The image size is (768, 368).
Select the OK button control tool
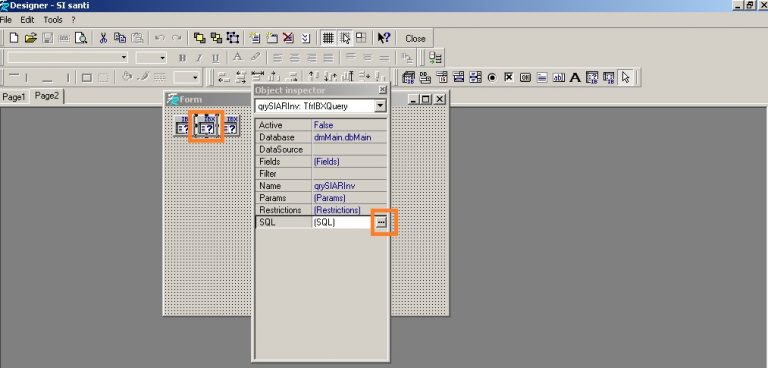pos(525,77)
